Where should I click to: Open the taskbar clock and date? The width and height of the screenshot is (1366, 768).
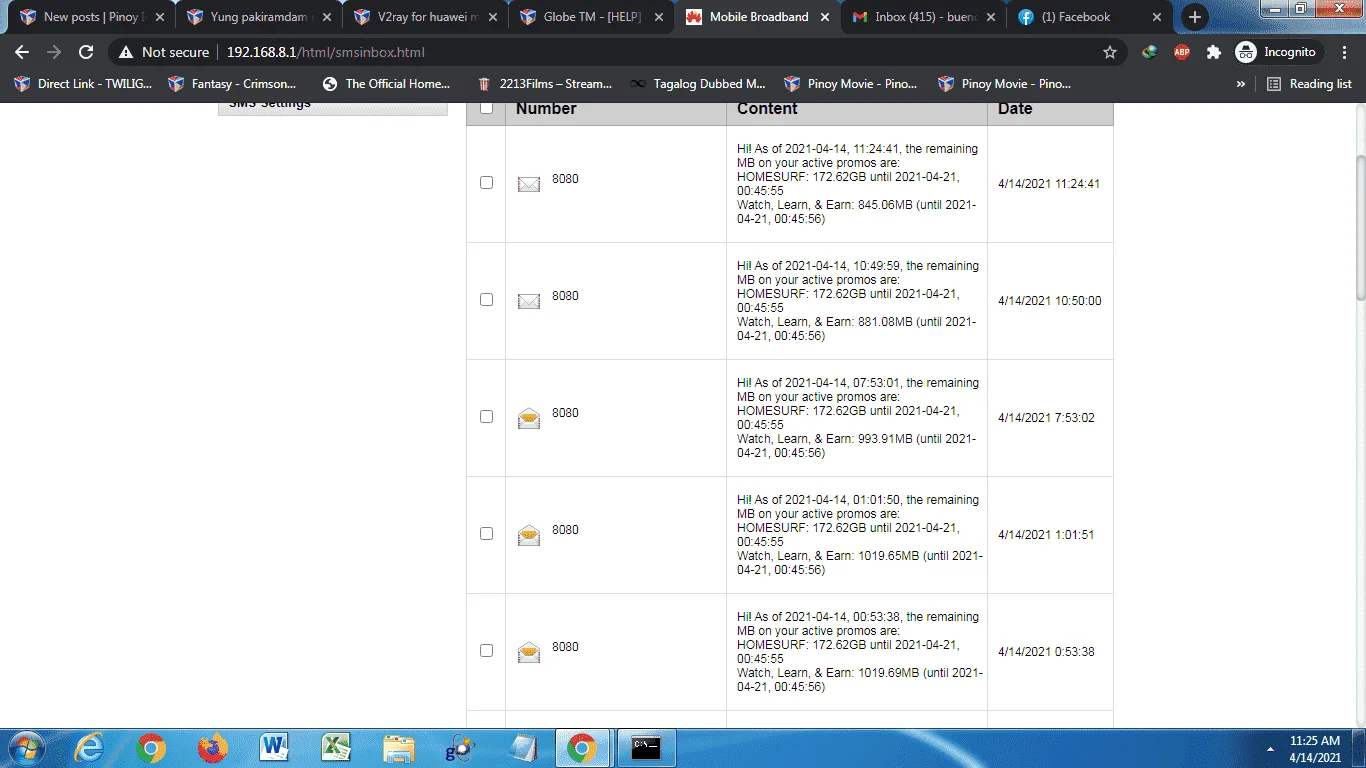point(1315,749)
